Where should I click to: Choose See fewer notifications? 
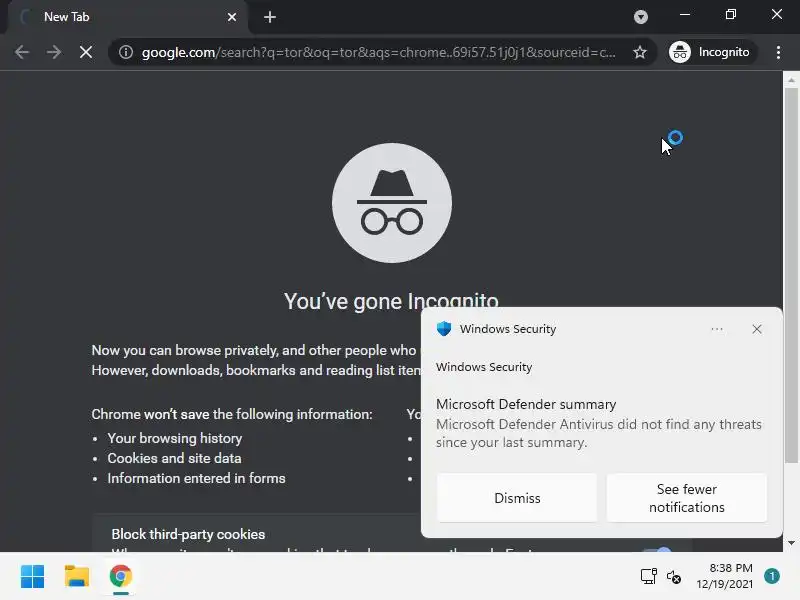687,498
